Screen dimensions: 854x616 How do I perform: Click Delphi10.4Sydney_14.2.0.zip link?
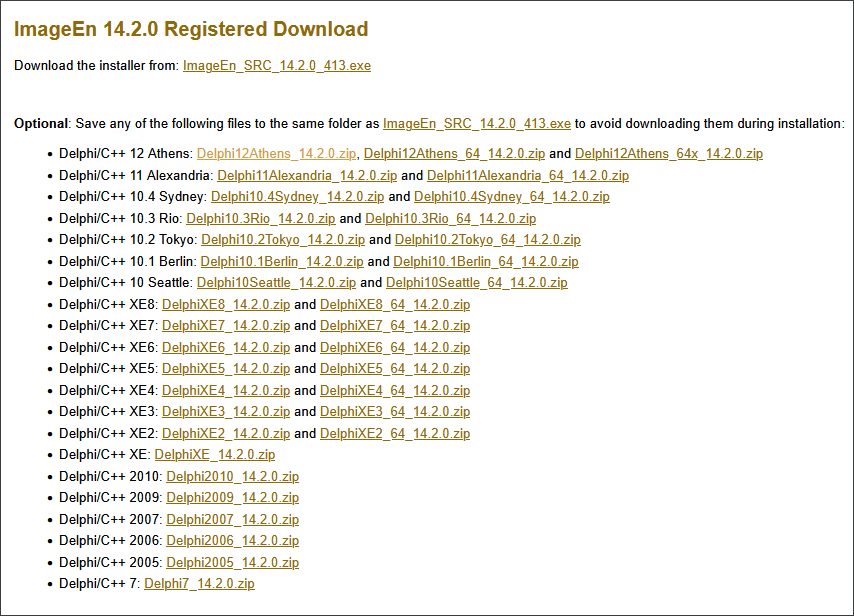[297, 197]
